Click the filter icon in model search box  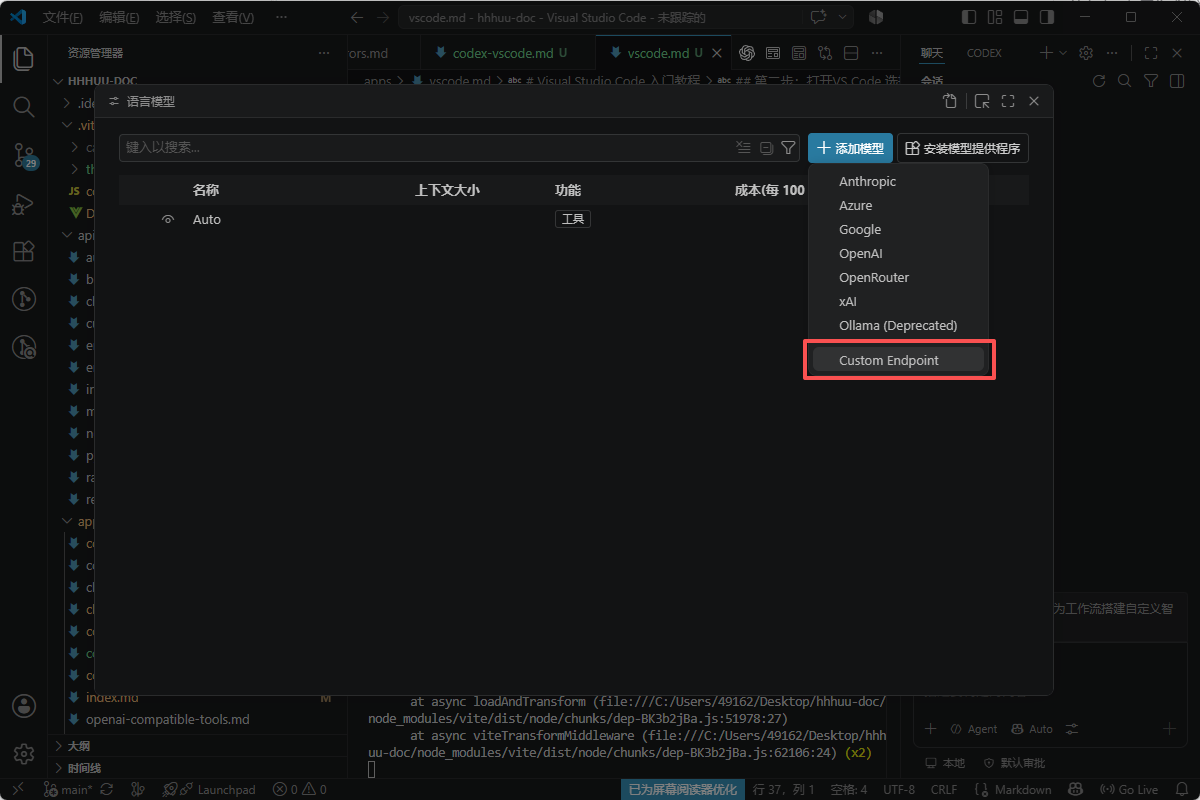point(788,148)
